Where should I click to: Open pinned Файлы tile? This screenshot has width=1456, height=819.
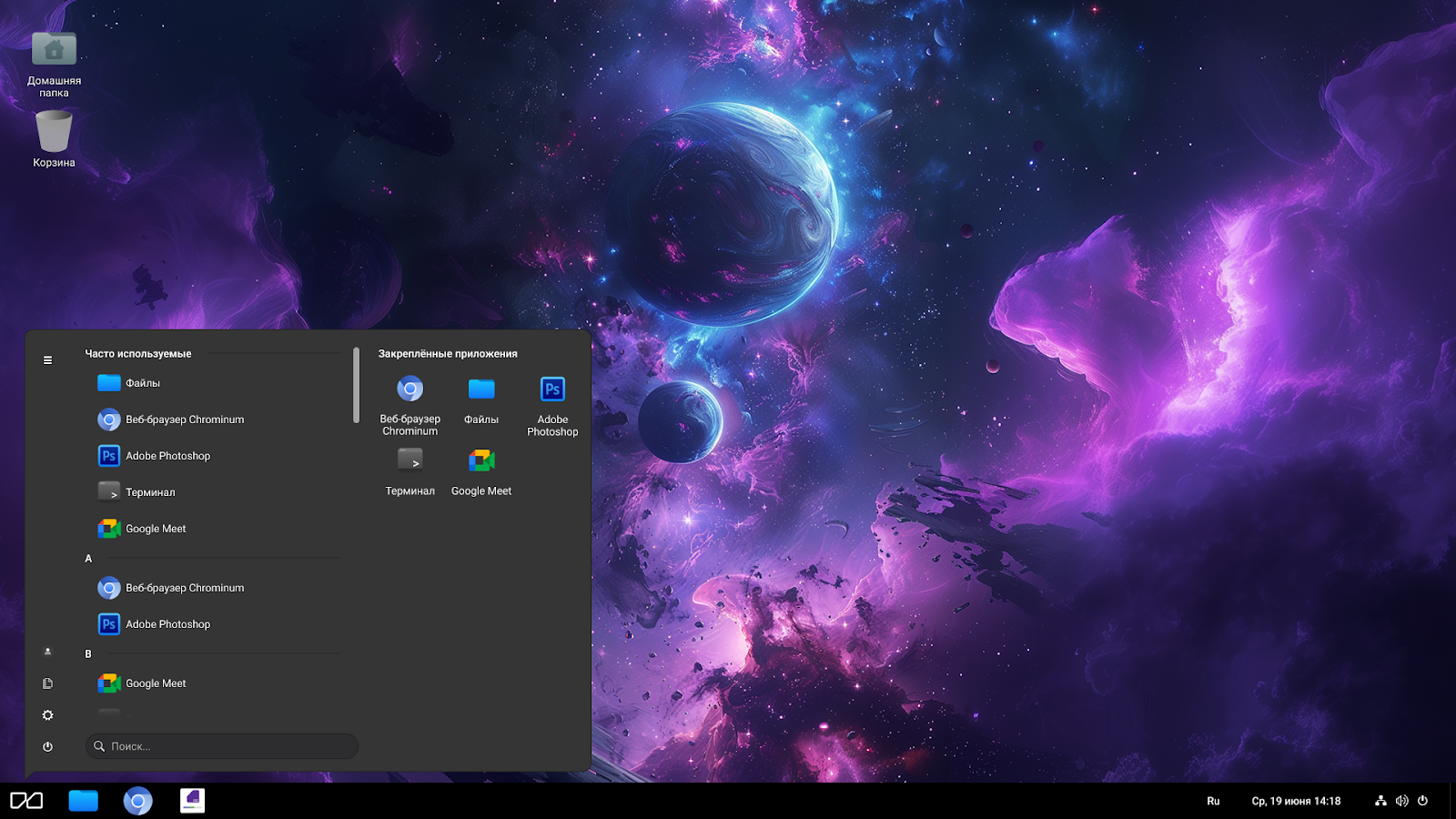[x=481, y=400]
